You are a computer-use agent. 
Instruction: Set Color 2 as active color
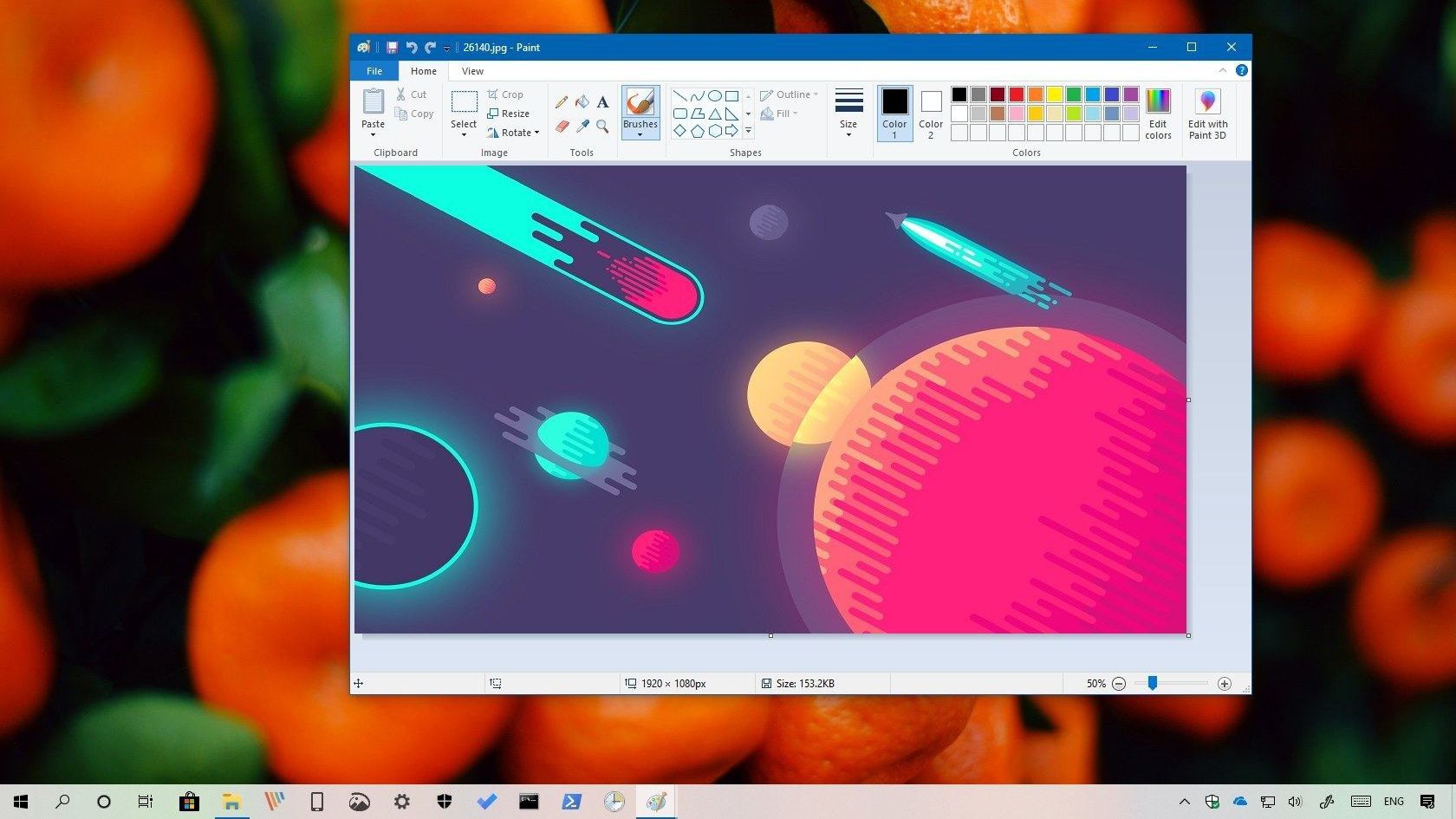point(931,114)
